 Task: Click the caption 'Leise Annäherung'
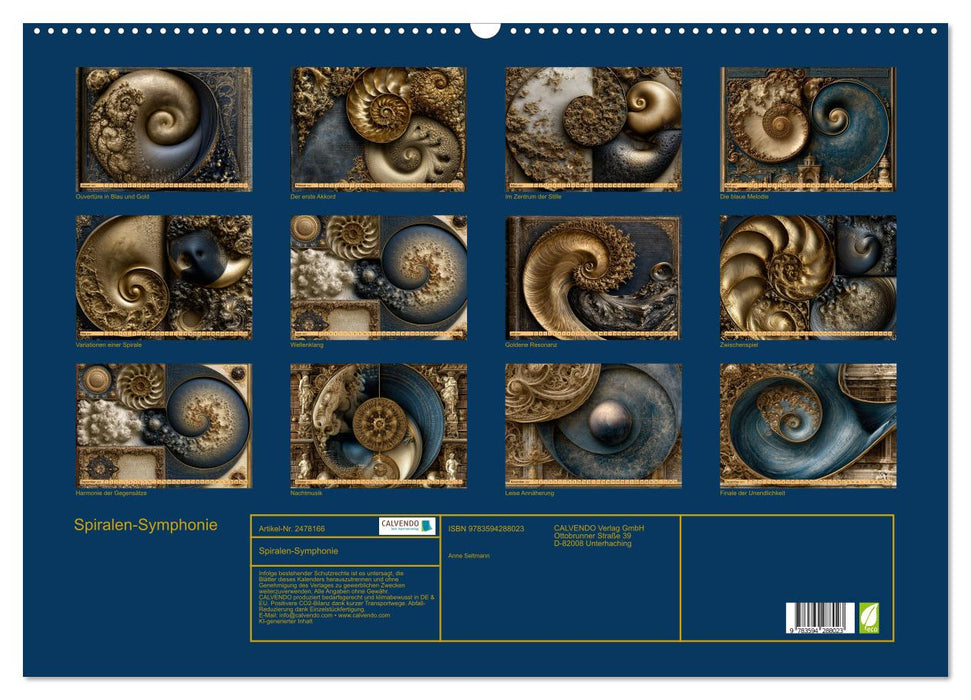click(529, 493)
